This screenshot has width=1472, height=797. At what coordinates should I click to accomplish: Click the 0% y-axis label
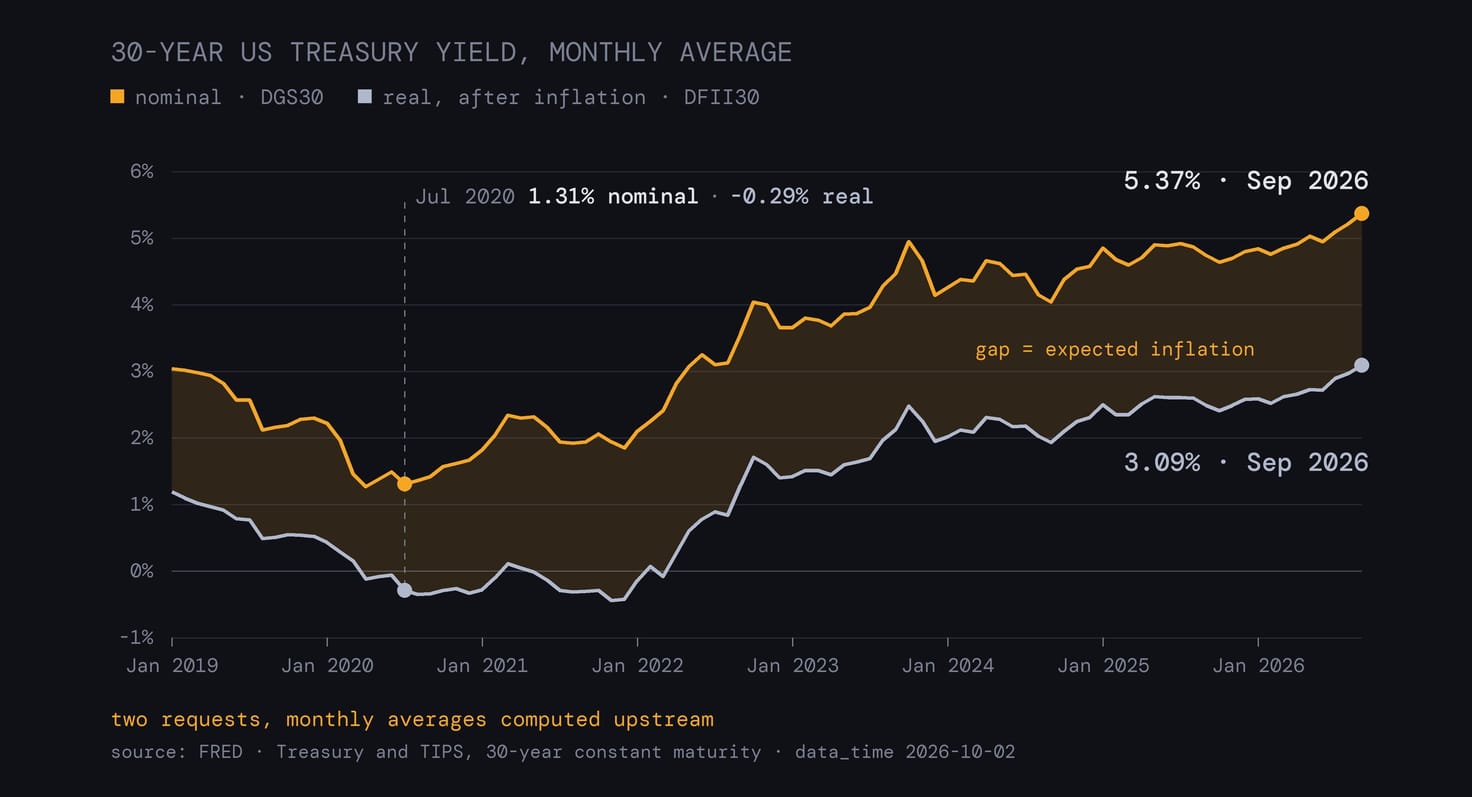pos(142,571)
